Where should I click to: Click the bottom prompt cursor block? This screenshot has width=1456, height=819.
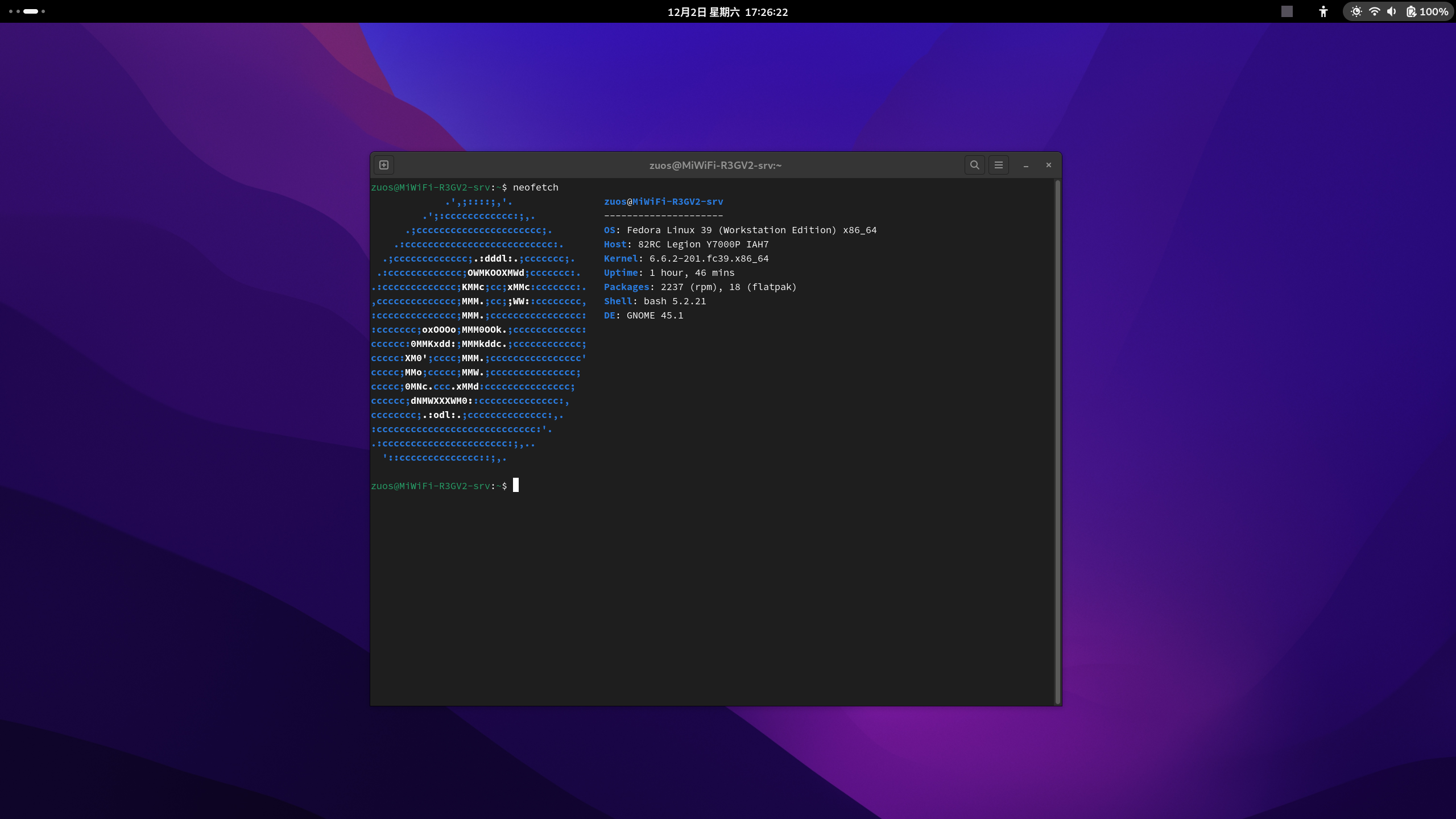coord(516,485)
